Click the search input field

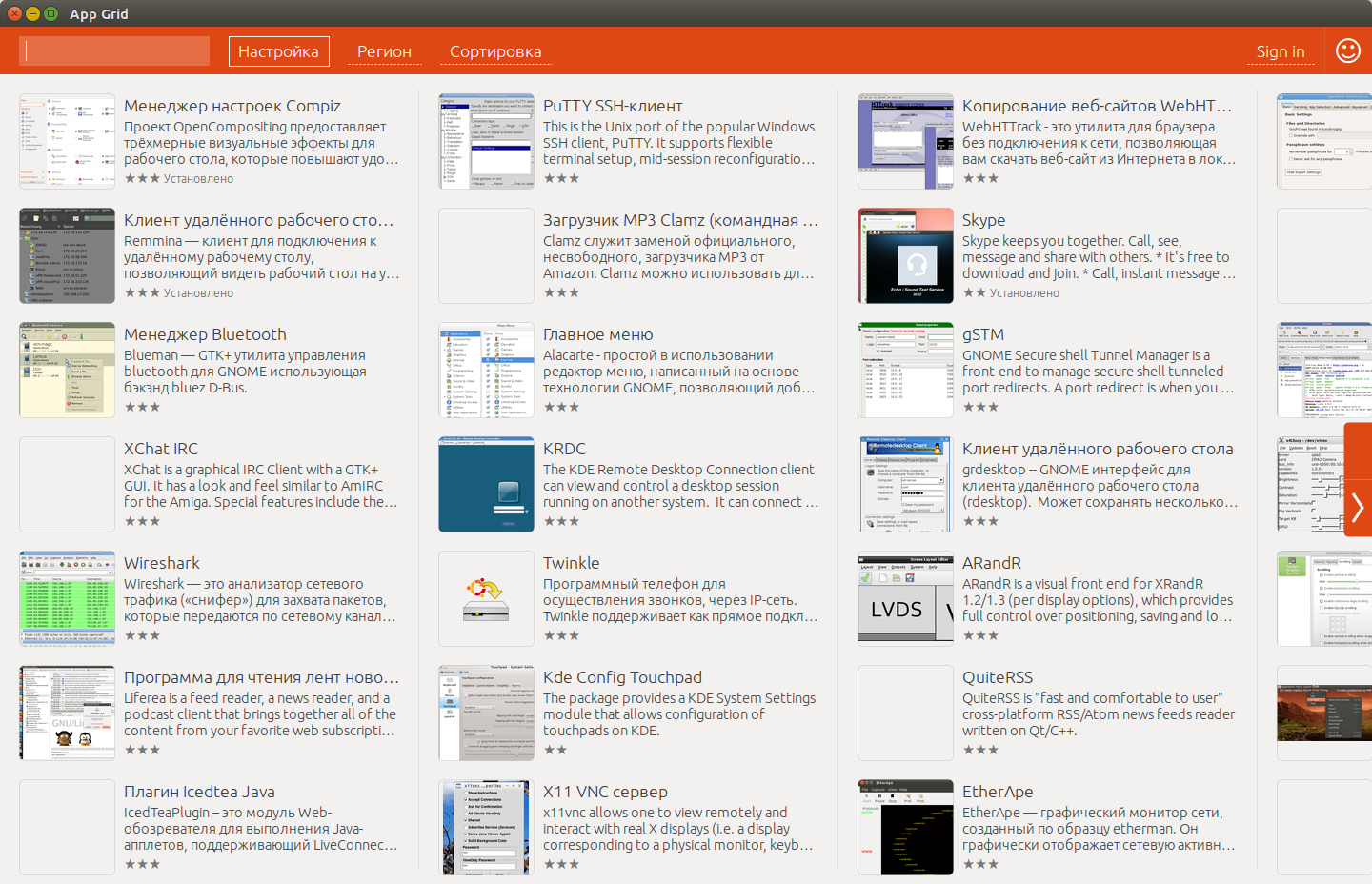pyautogui.click(x=114, y=51)
